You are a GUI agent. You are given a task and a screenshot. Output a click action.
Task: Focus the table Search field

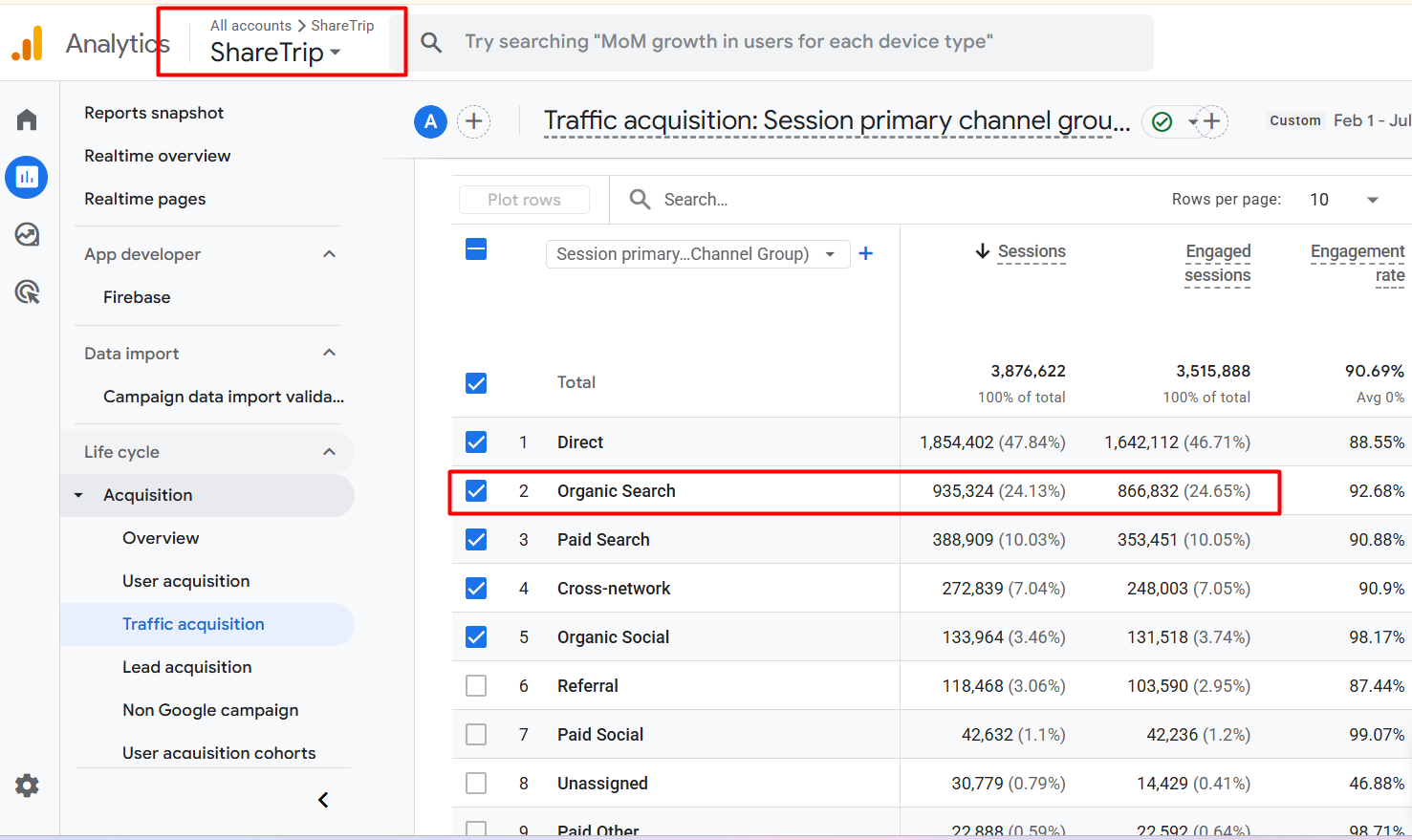pyautogui.click(x=696, y=200)
